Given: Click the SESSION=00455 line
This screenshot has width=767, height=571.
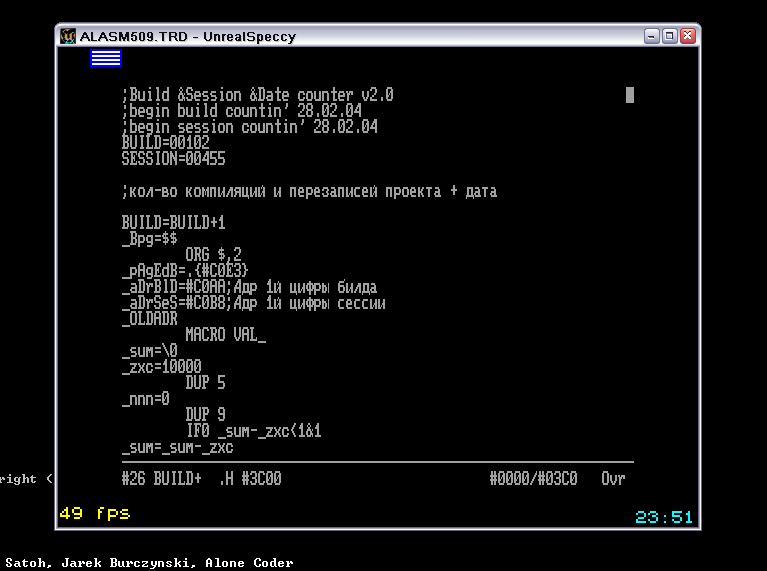Looking at the screenshot, I should [x=173, y=159].
